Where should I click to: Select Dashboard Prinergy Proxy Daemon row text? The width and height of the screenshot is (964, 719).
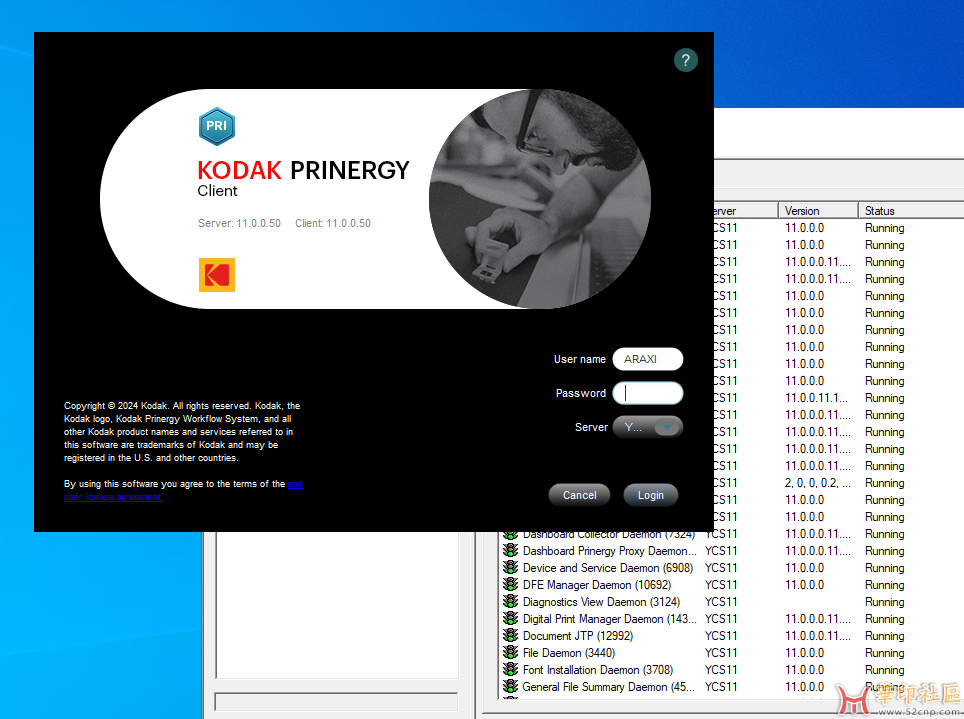click(610, 551)
